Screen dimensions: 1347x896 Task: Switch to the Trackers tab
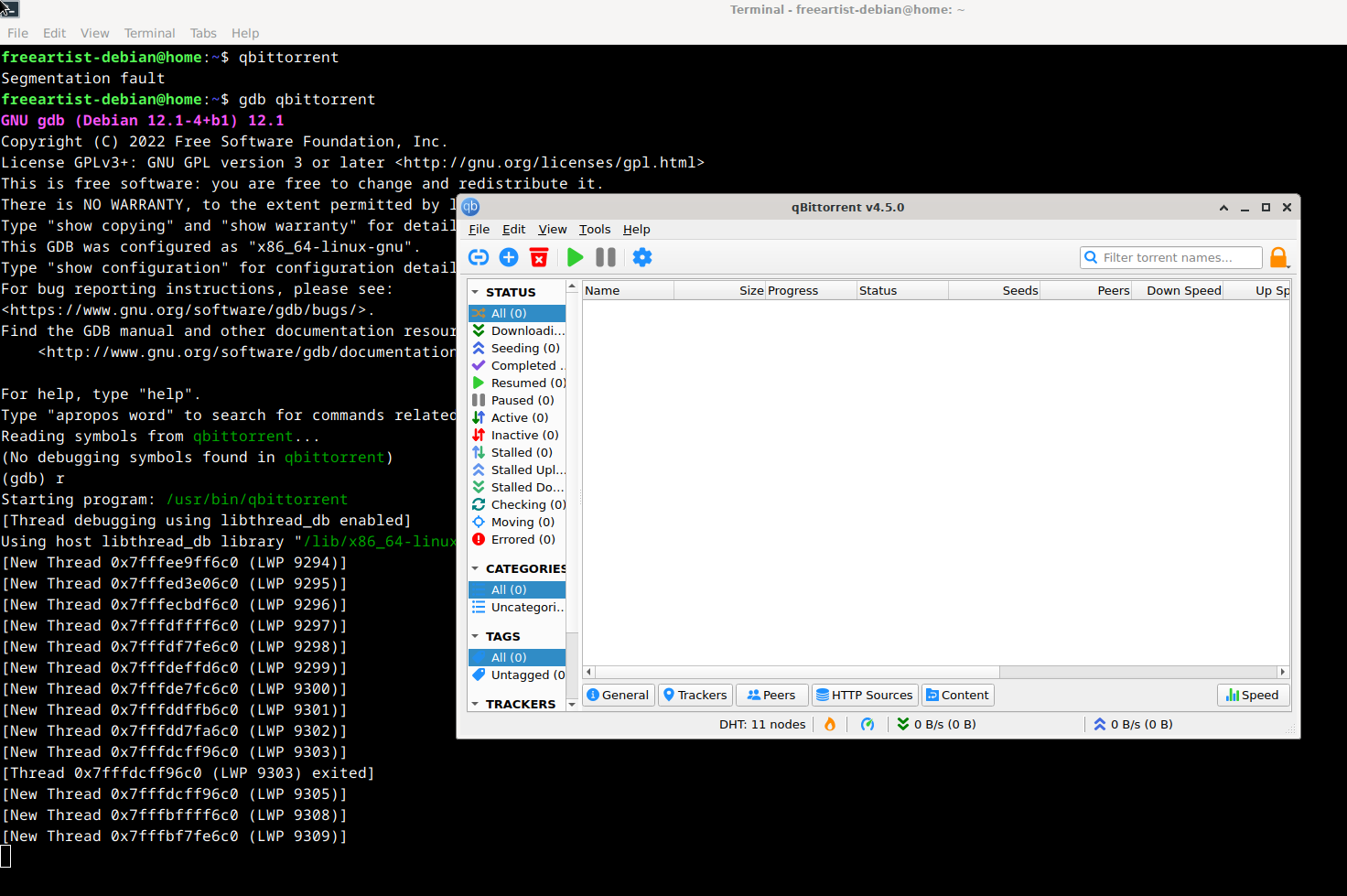coord(695,695)
